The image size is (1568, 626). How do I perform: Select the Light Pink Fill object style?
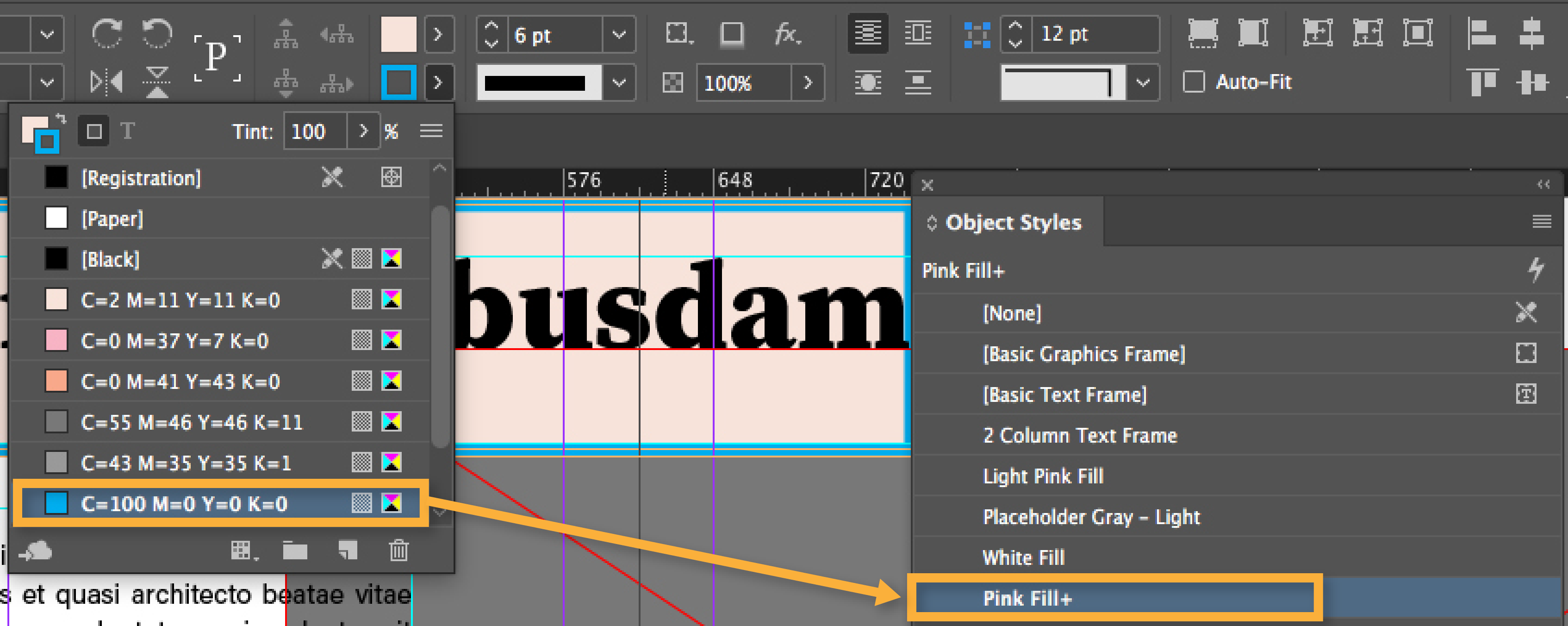[1043, 476]
